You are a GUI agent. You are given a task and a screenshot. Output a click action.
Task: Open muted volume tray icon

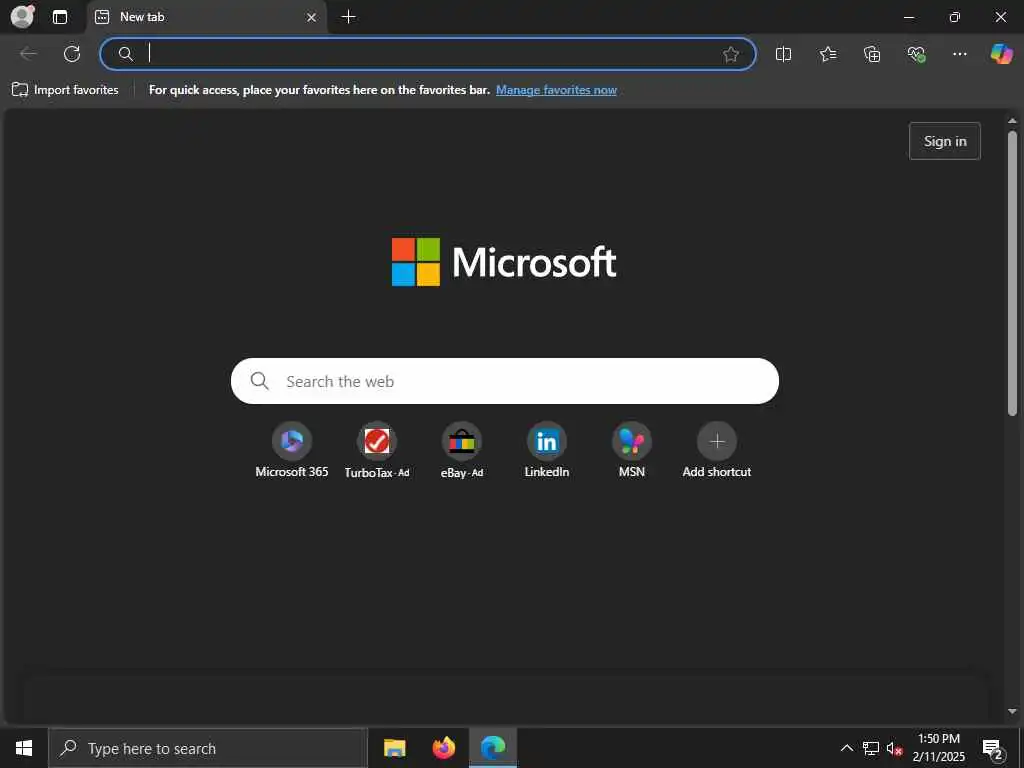(894, 748)
